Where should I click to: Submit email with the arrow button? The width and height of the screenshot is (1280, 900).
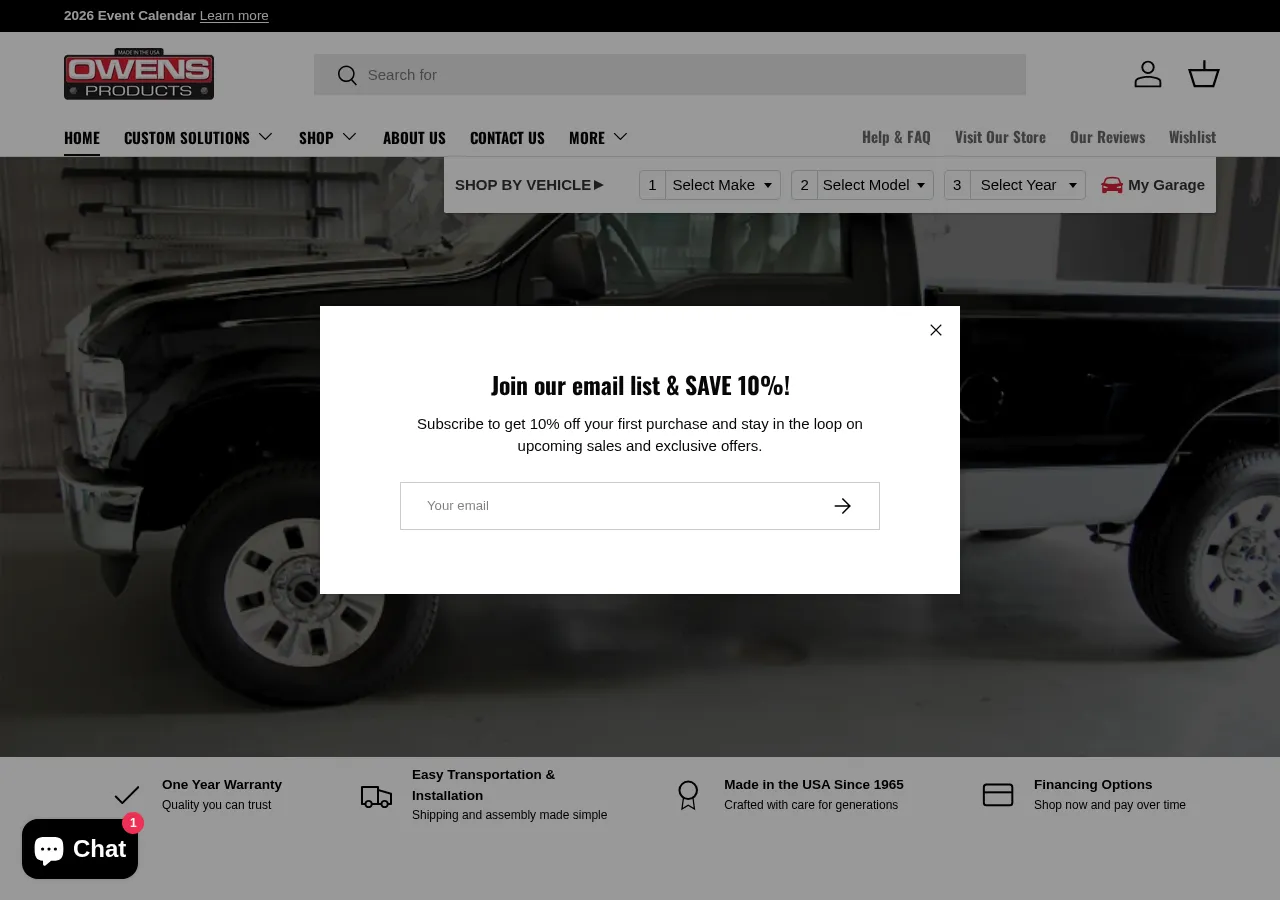tap(843, 506)
